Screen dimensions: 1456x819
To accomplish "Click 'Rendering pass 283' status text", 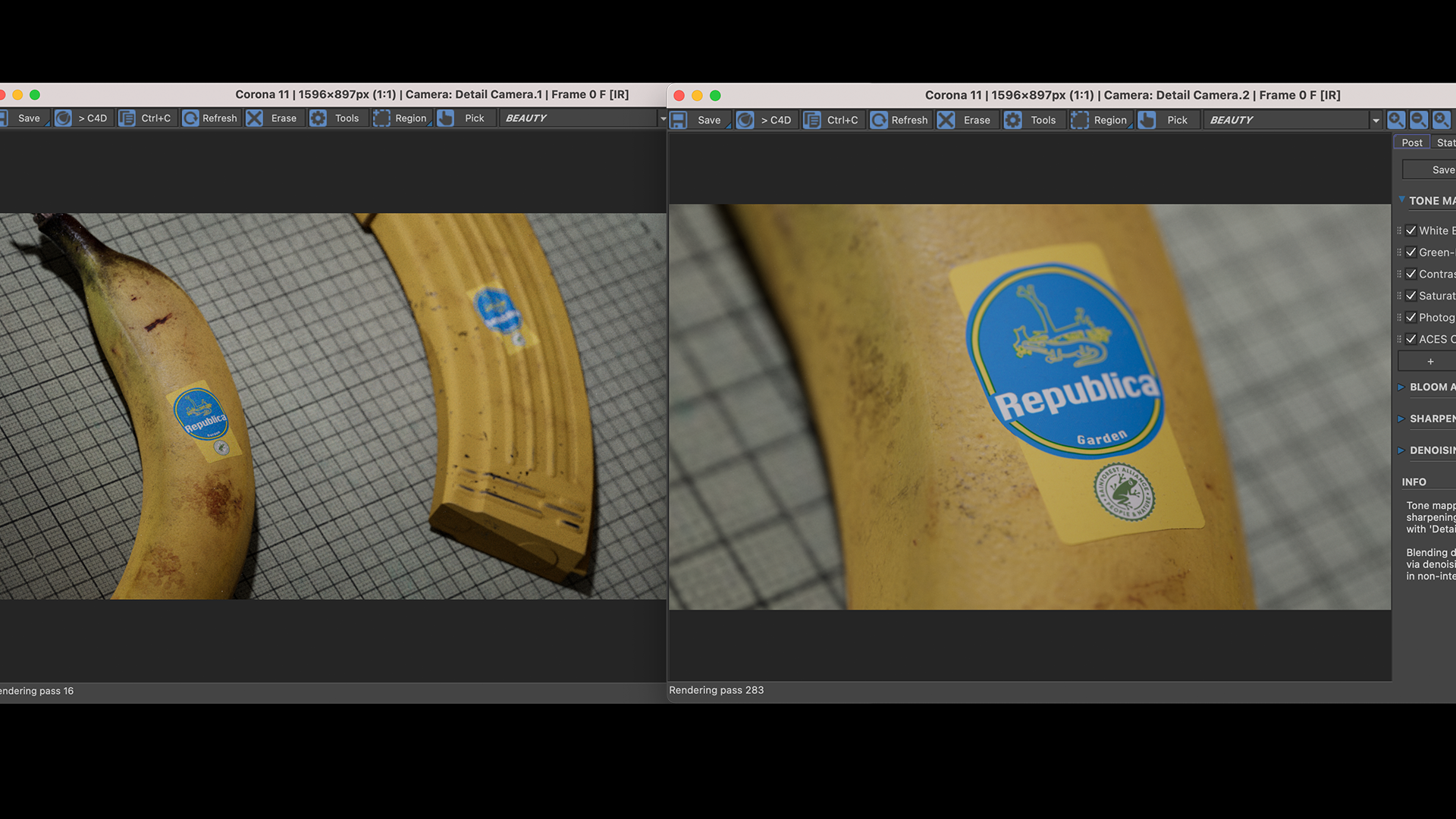I will (716, 690).
